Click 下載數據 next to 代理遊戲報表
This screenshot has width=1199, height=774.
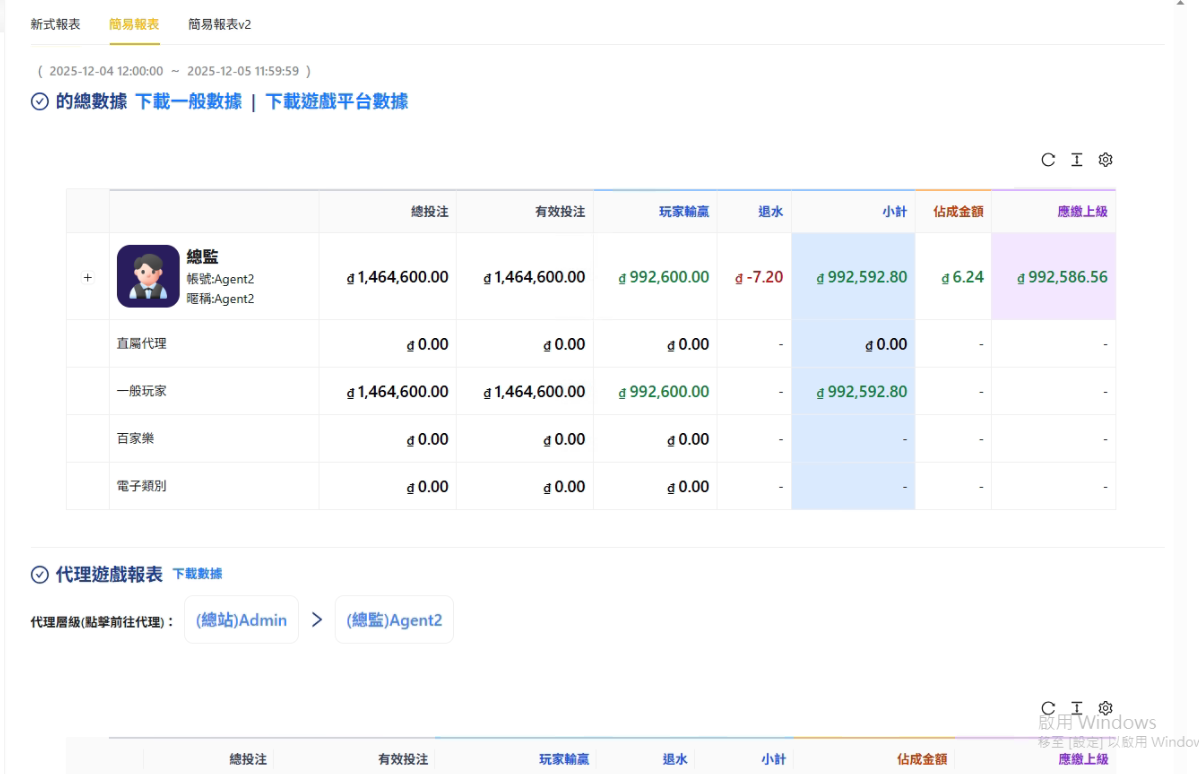point(197,574)
